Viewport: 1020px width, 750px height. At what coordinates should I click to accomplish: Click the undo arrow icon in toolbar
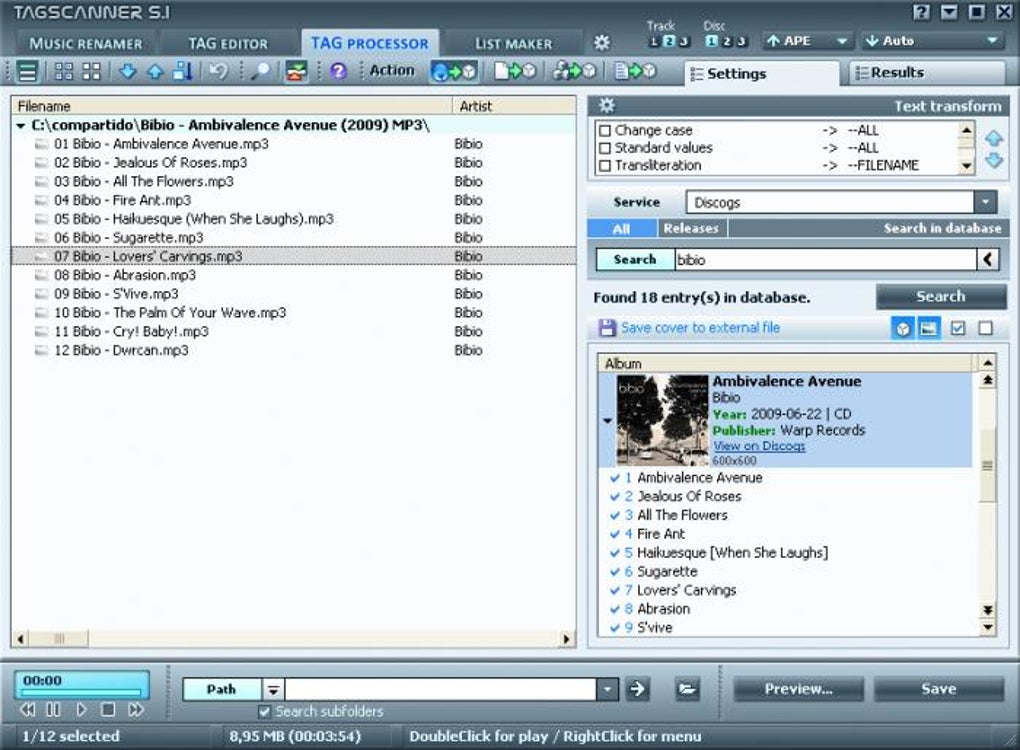tap(217, 71)
